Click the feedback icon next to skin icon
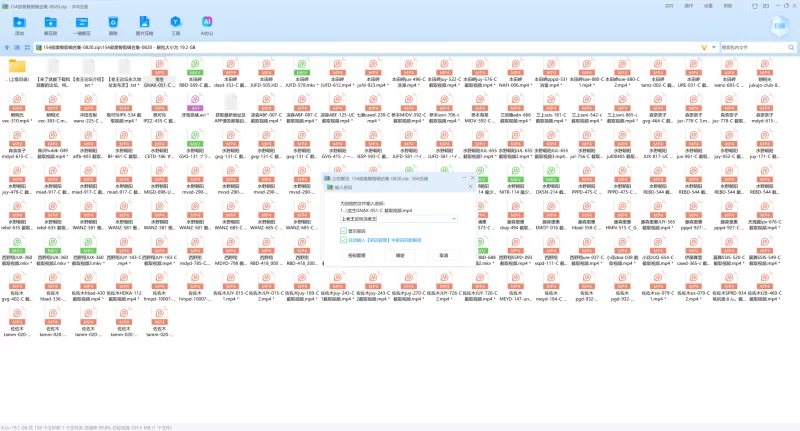This screenshot has height=431, width=800. coord(766,6)
